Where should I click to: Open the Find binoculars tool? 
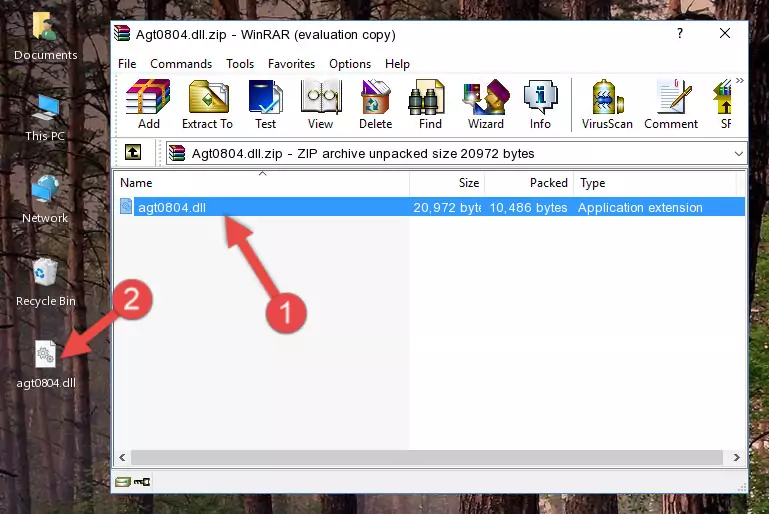click(x=430, y=104)
